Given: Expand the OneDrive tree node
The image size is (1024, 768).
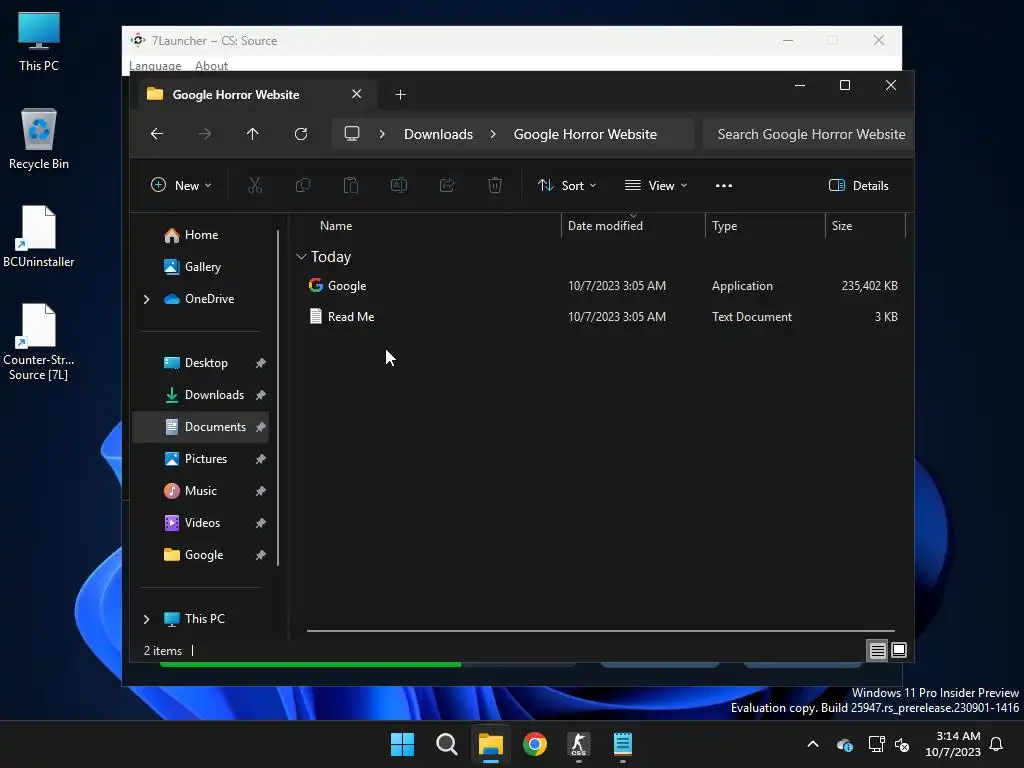Looking at the screenshot, I should [x=146, y=299].
